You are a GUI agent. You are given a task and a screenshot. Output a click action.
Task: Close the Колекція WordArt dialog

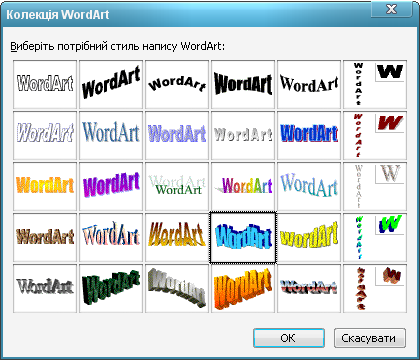pyautogui.click(x=391, y=9)
